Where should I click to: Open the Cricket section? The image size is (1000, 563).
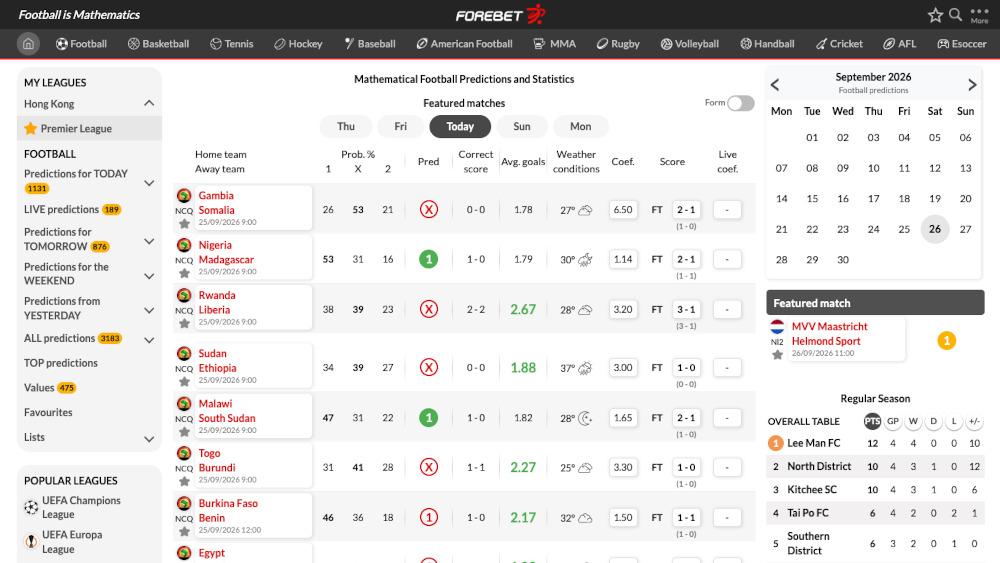click(x=839, y=44)
